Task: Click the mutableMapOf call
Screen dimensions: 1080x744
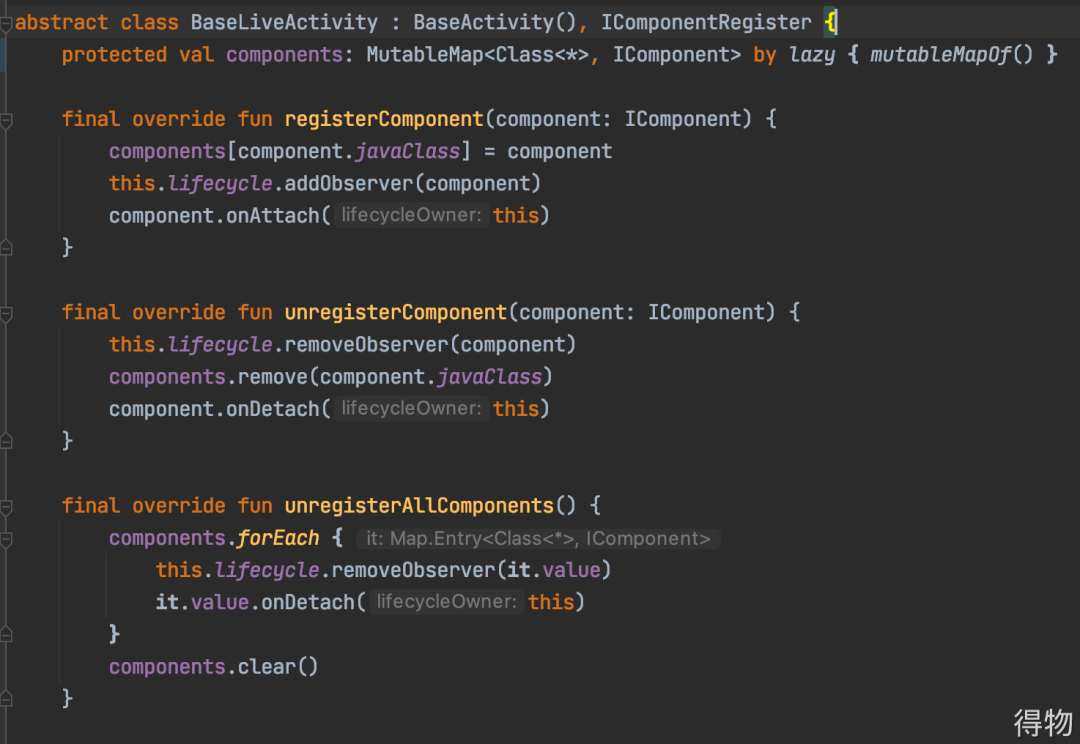Action: point(940,55)
